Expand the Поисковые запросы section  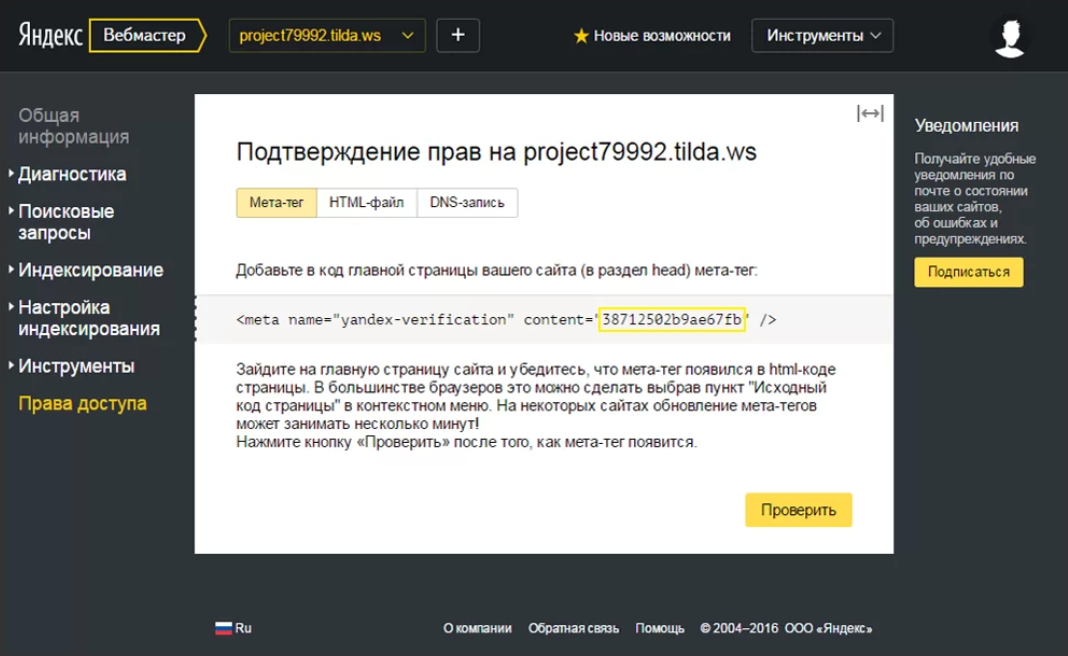[x=66, y=222]
